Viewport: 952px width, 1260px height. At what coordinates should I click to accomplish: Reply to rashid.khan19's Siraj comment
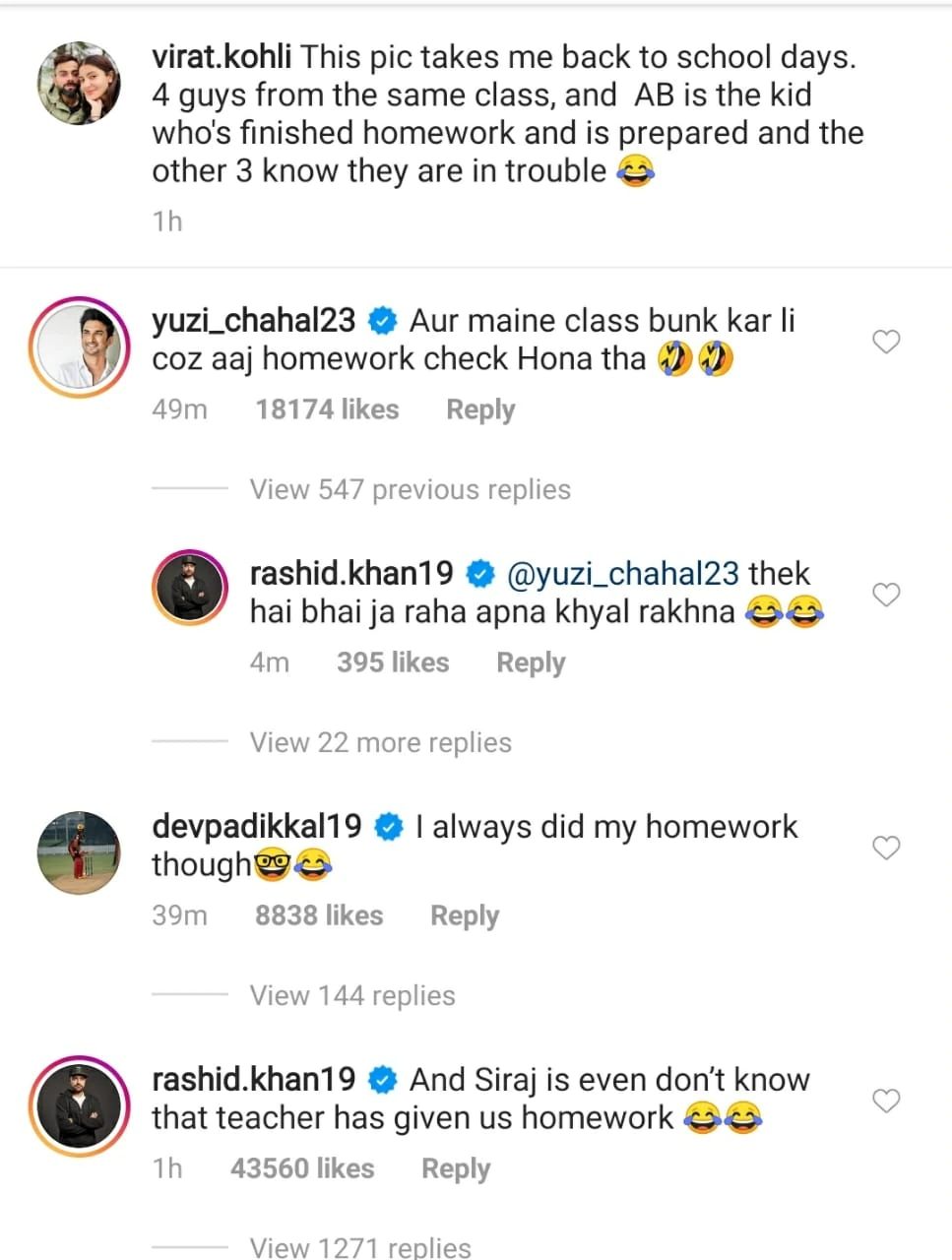click(x=455, y=1167)
